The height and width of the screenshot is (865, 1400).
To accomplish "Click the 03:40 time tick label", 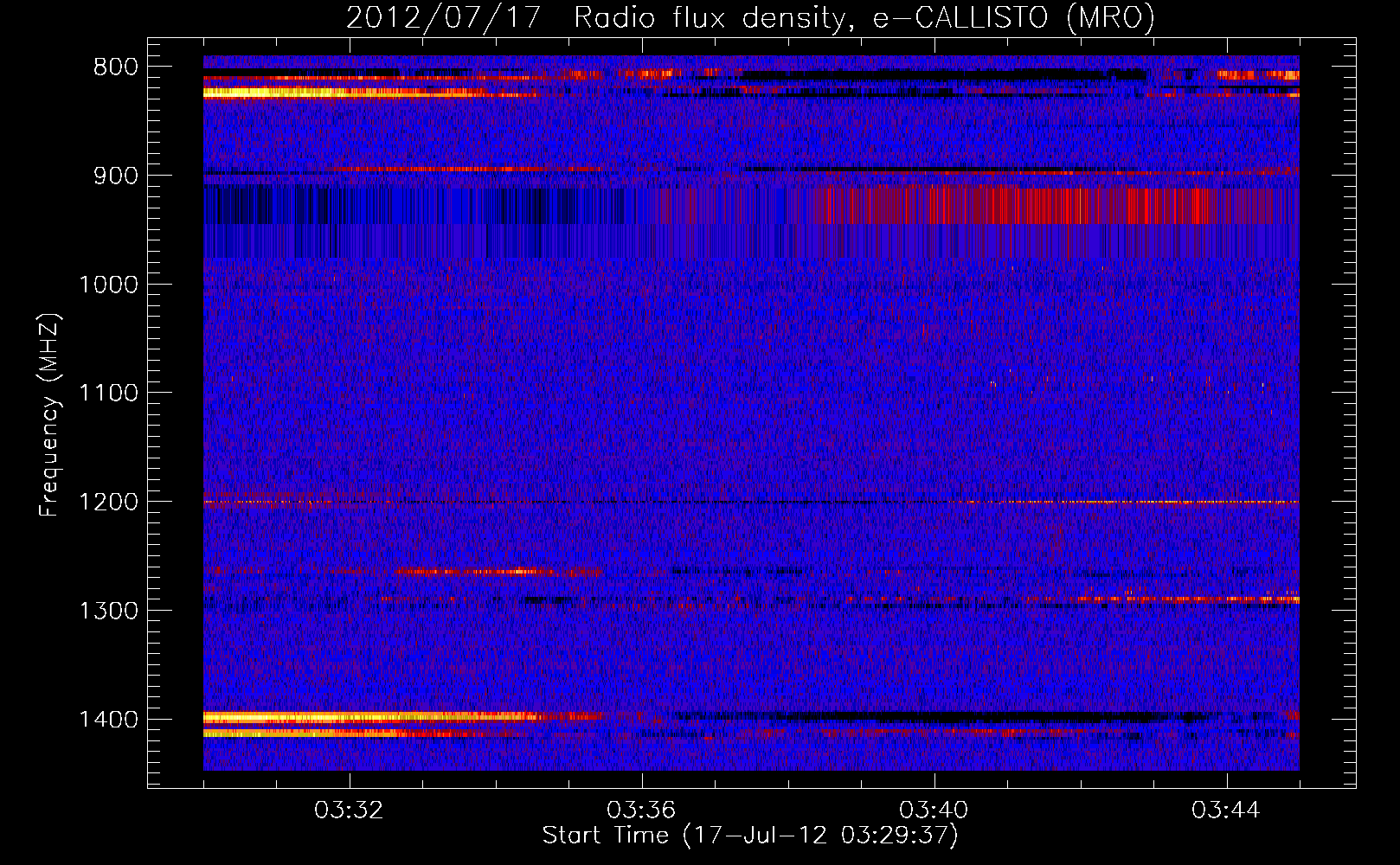I will 934,811.
